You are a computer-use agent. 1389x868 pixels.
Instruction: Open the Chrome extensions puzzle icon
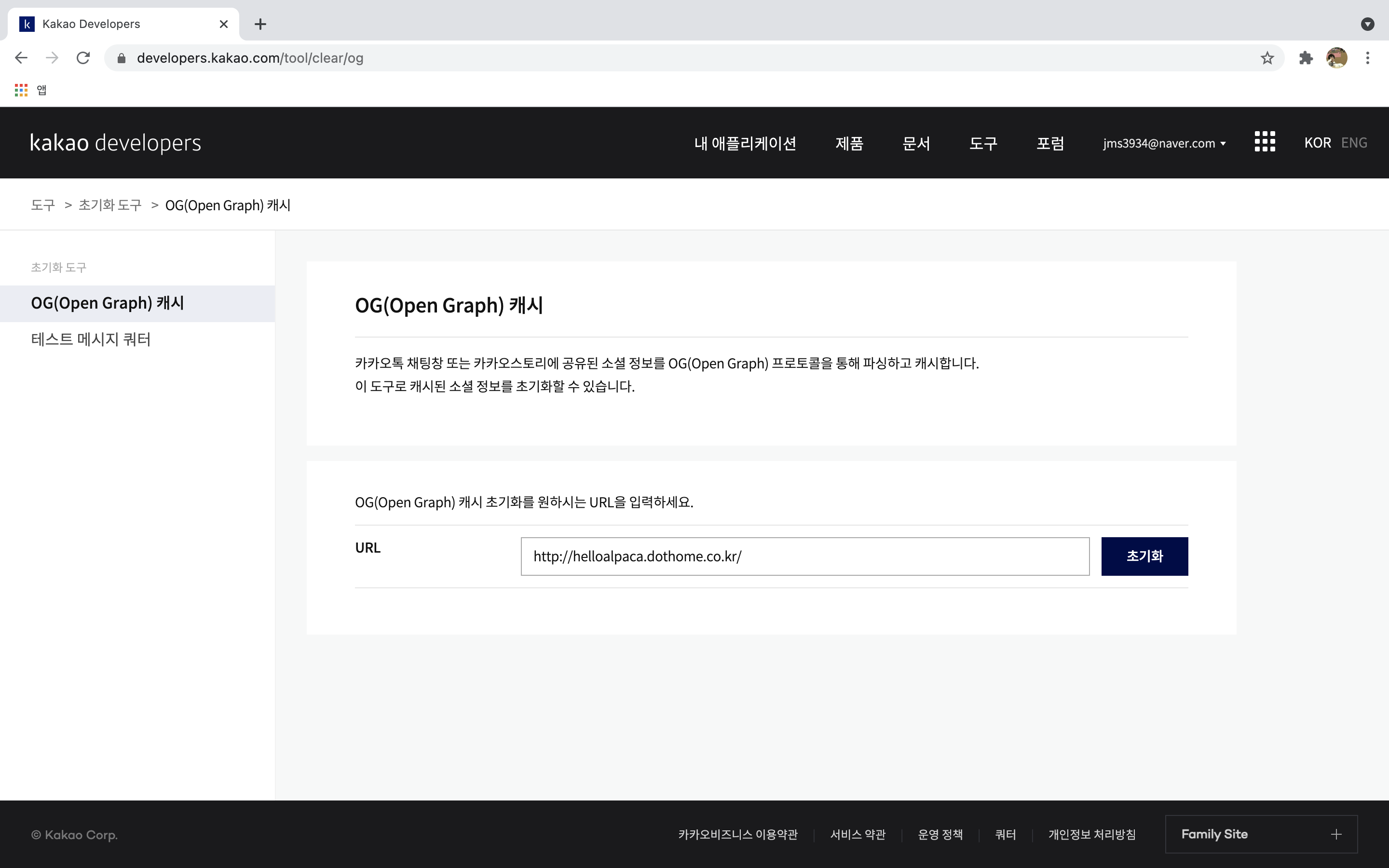(x=1306, y=58)
